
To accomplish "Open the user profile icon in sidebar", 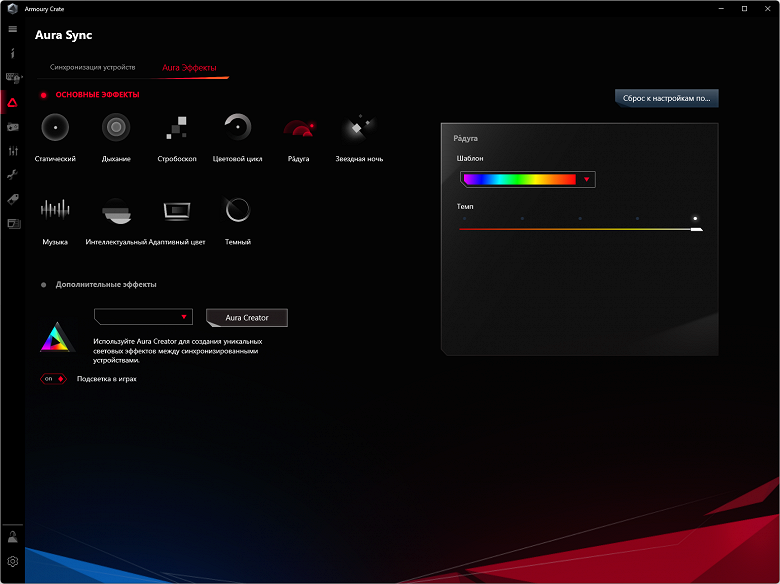I will pos(13,536).
